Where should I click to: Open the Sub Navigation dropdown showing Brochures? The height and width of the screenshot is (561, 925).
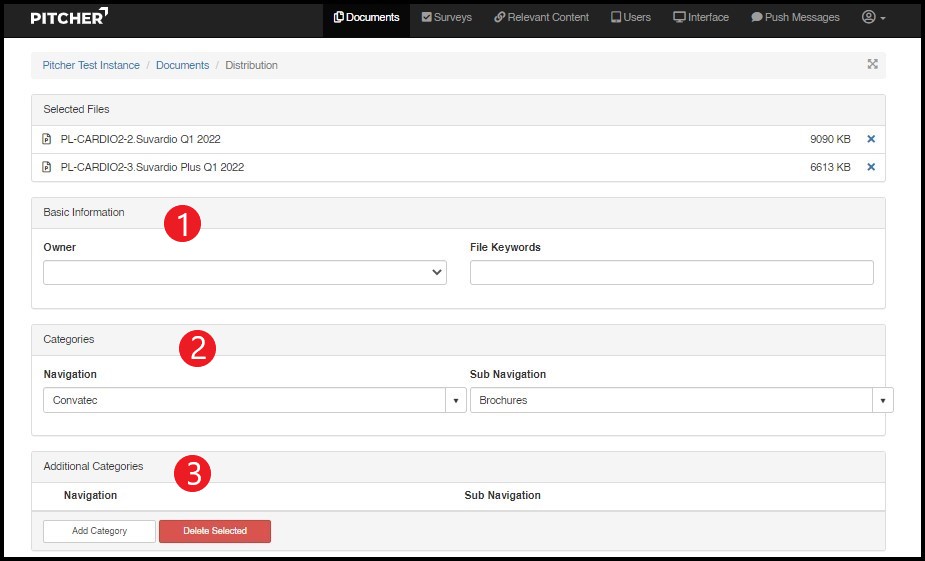pyautogui.click(x=680, y=400)
